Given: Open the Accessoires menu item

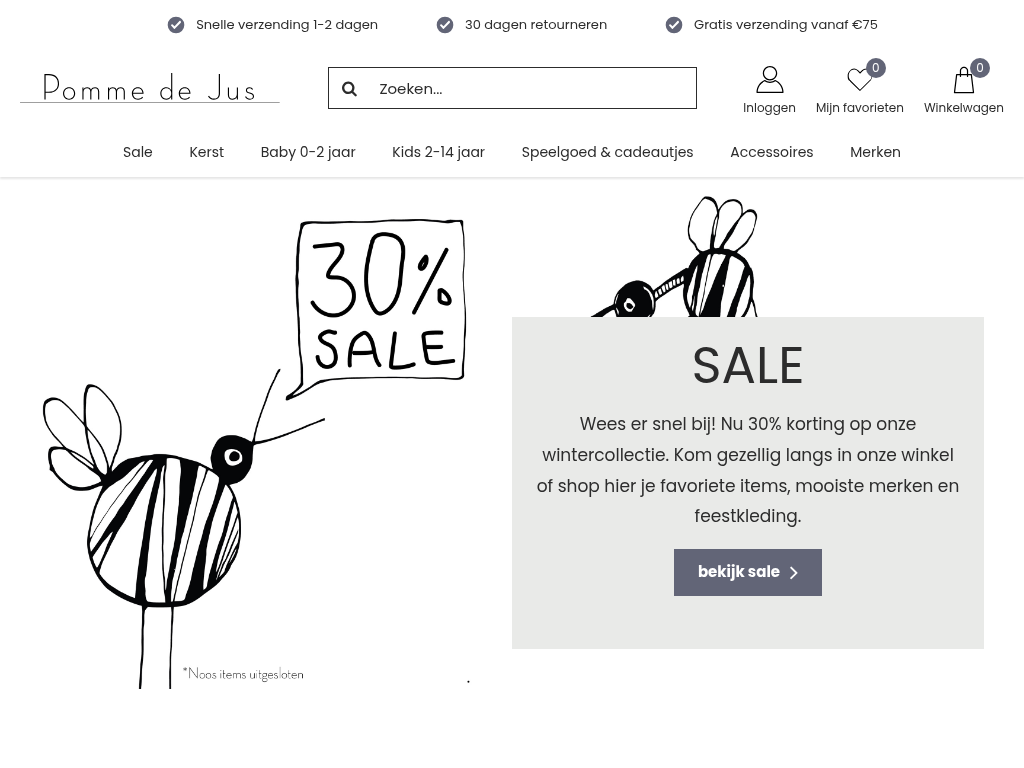Looking at the screenshot, I should (771, 152).
